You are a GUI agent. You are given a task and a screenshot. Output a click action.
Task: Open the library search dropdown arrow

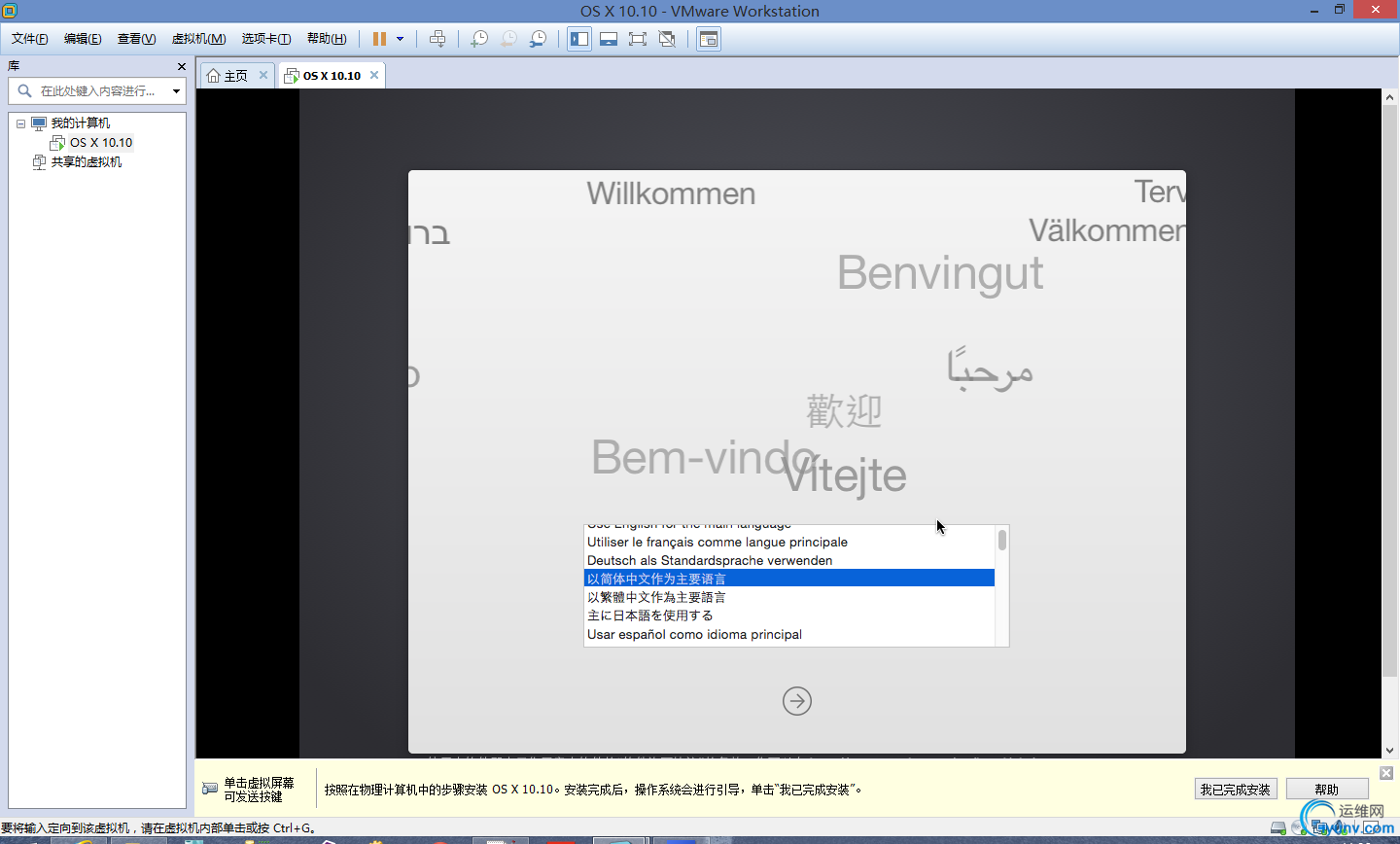pos(176,91)
